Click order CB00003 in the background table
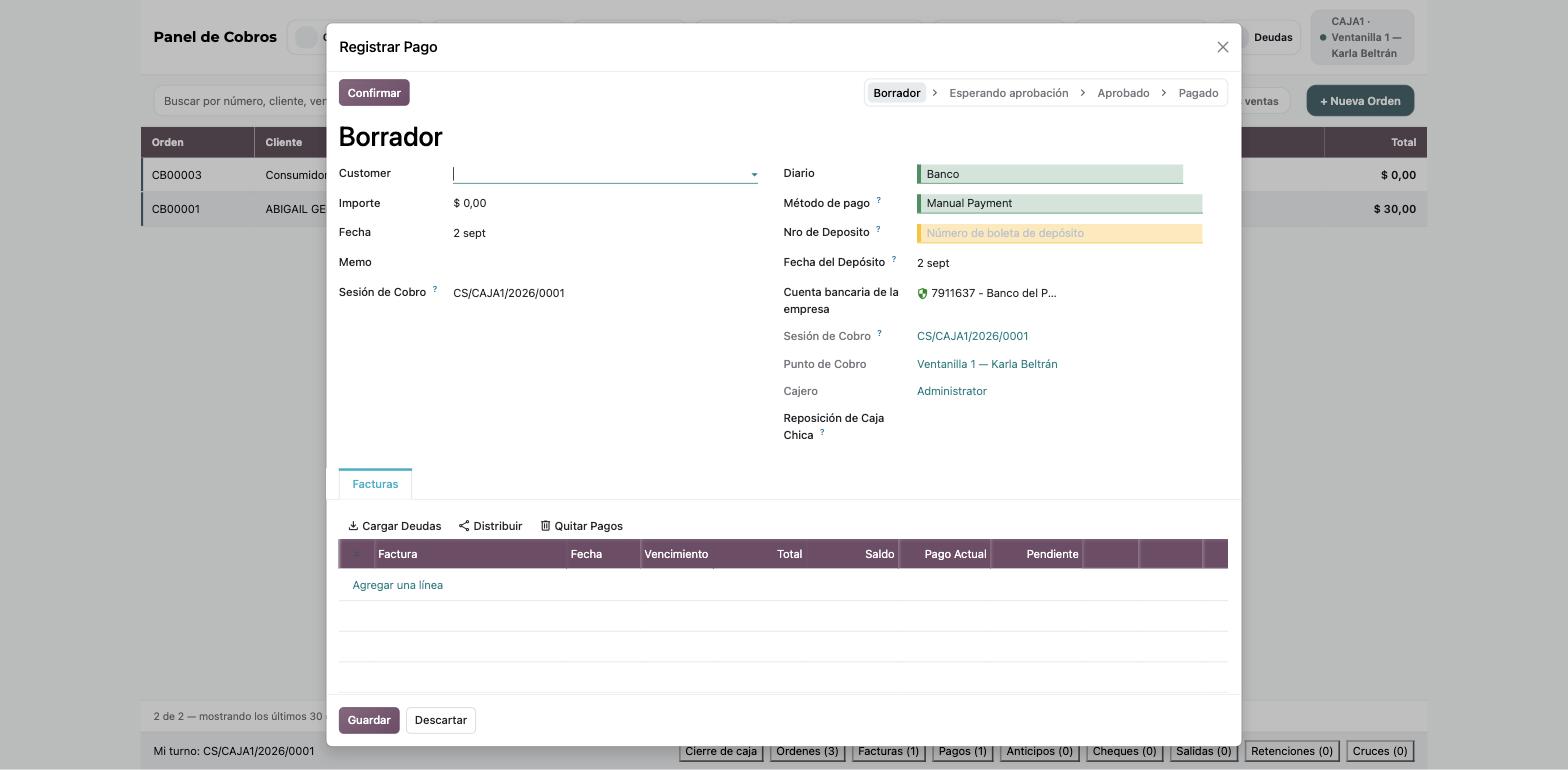The image size is (1568, 770). click(x=177, y=175)
